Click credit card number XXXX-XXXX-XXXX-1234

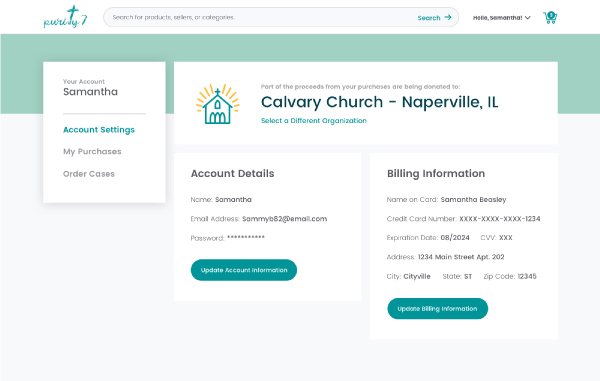[500, 219]
